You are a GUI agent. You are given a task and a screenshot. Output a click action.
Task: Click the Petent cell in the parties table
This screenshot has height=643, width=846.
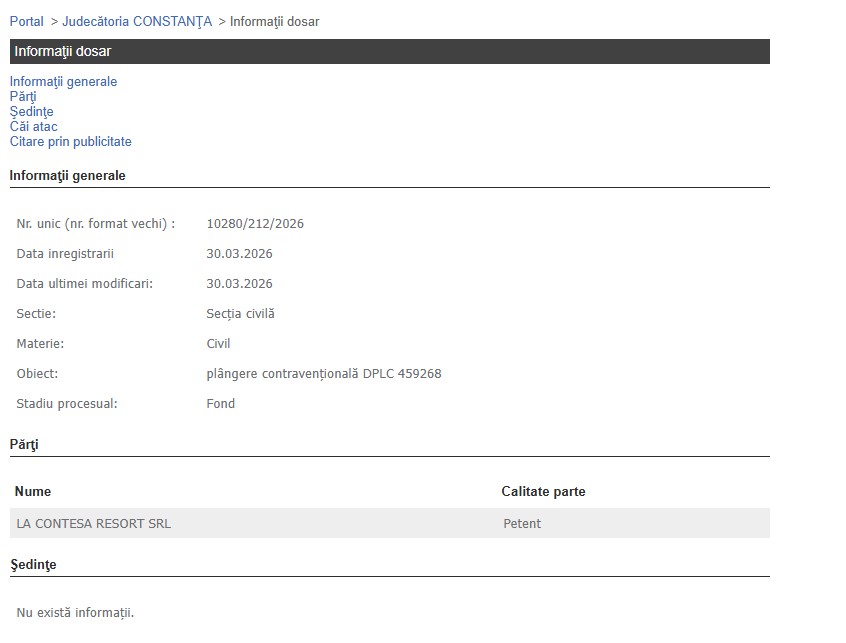[522, 523]
